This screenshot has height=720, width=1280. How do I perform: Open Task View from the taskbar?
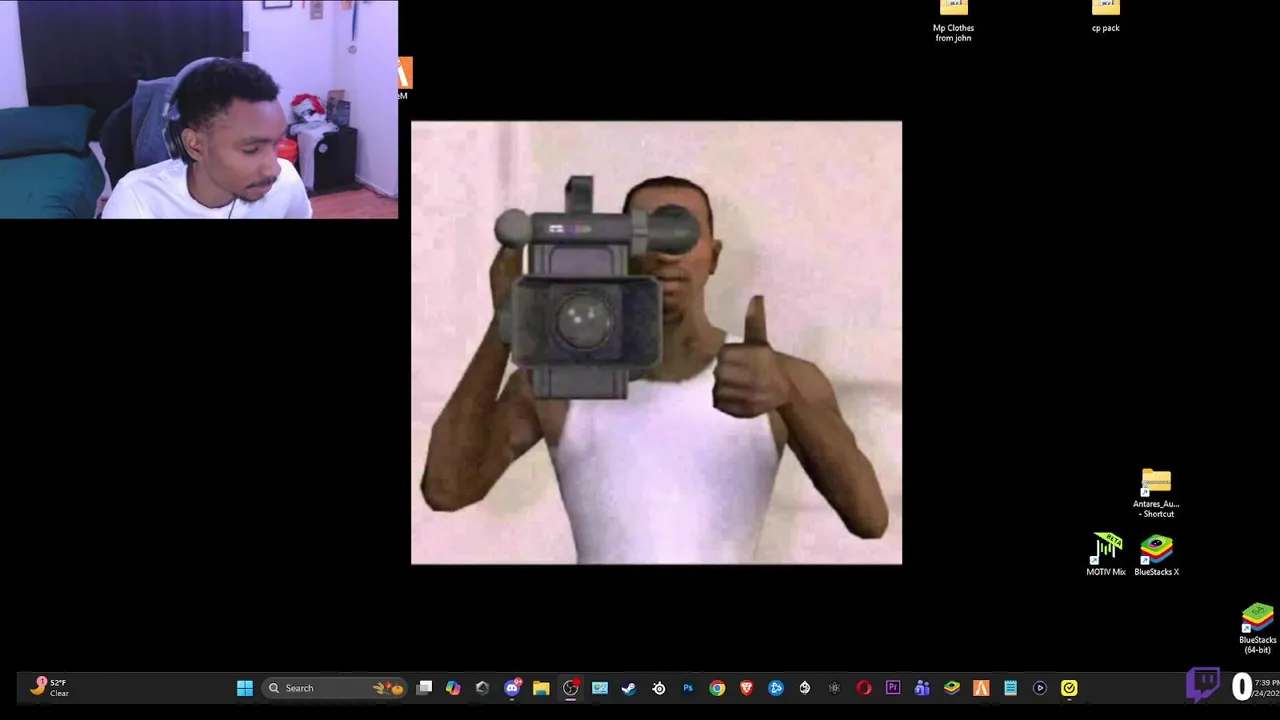[424, 688]
